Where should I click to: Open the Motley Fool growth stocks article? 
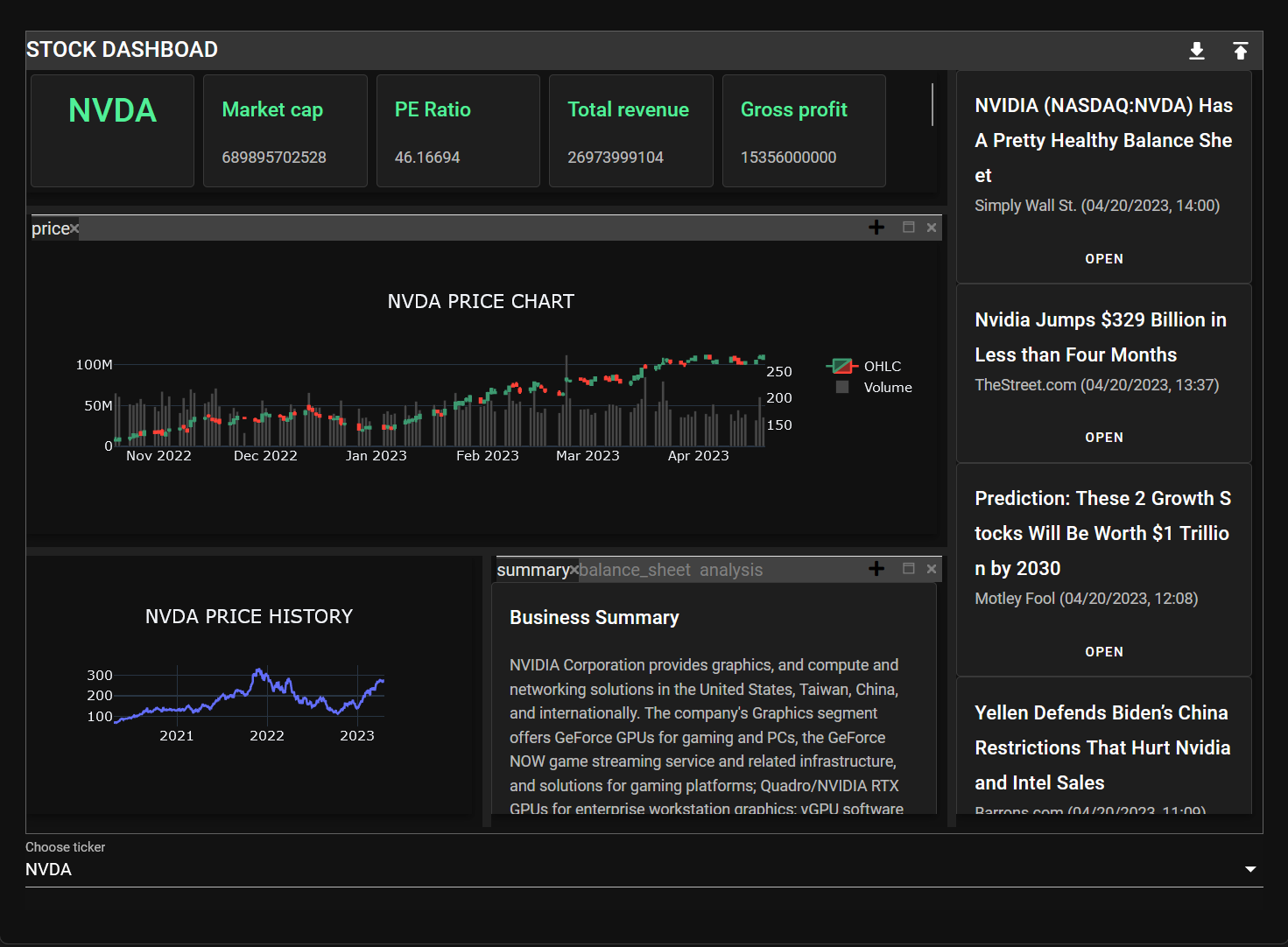[1104, 652]
